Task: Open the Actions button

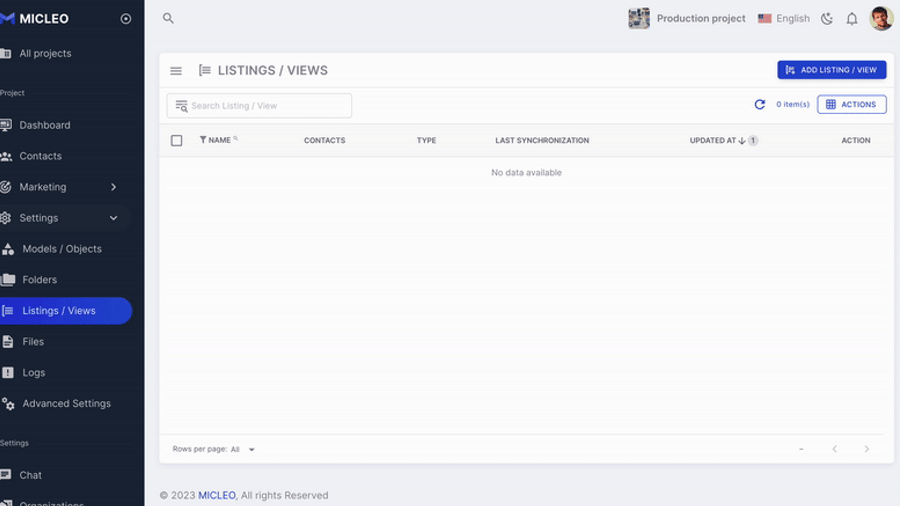Action: click(x=852, y=104)
